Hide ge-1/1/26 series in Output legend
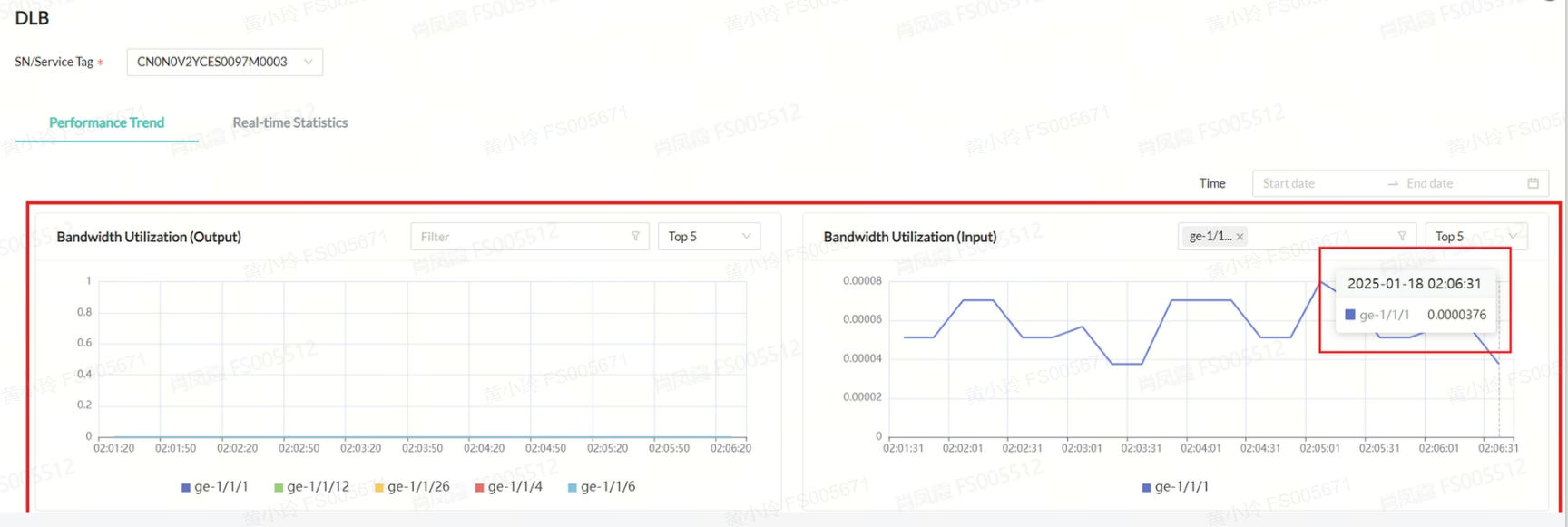This screenshot has width=1568, height=527. click(411, 487)
